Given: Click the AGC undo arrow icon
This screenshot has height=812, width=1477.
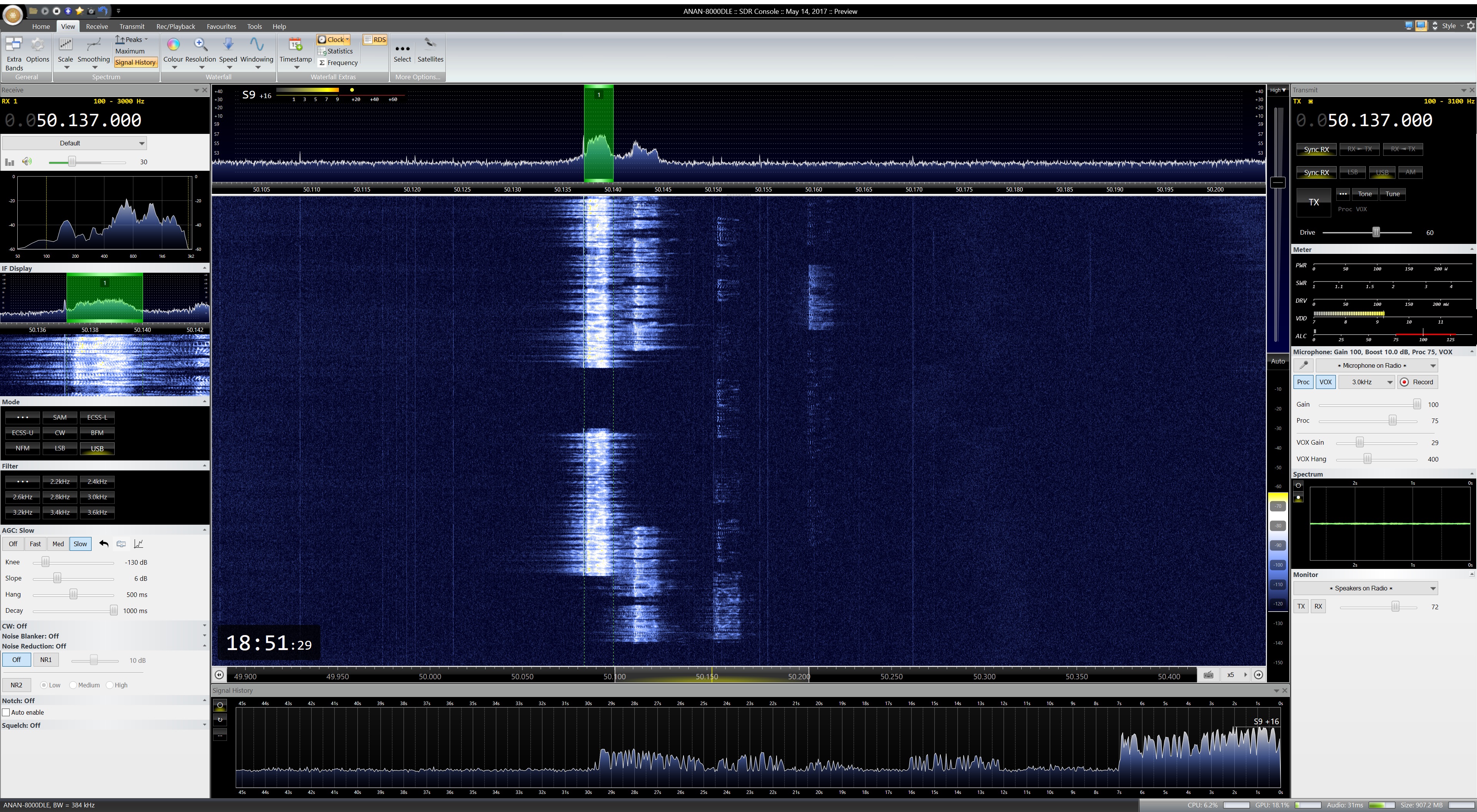Looking at the screenshot, I should [104, 544].
